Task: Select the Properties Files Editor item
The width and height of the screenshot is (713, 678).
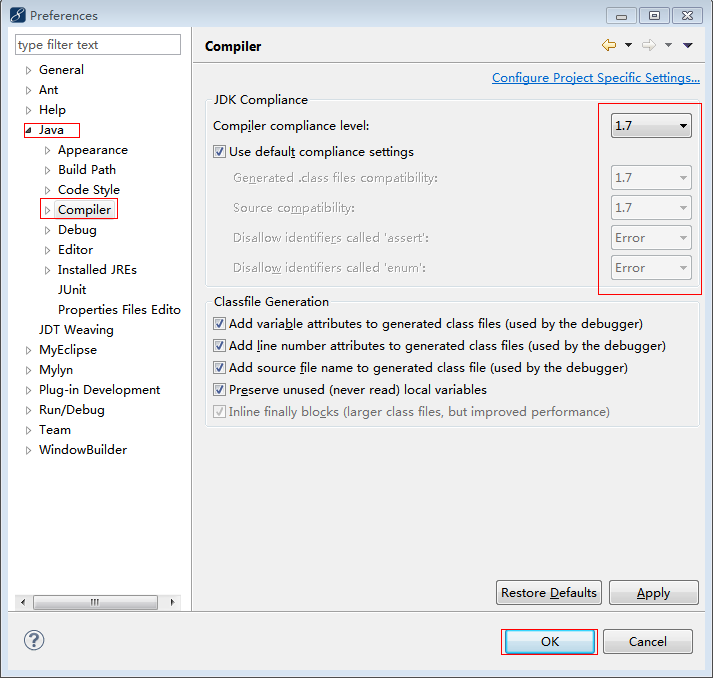Action: [119, 310]
